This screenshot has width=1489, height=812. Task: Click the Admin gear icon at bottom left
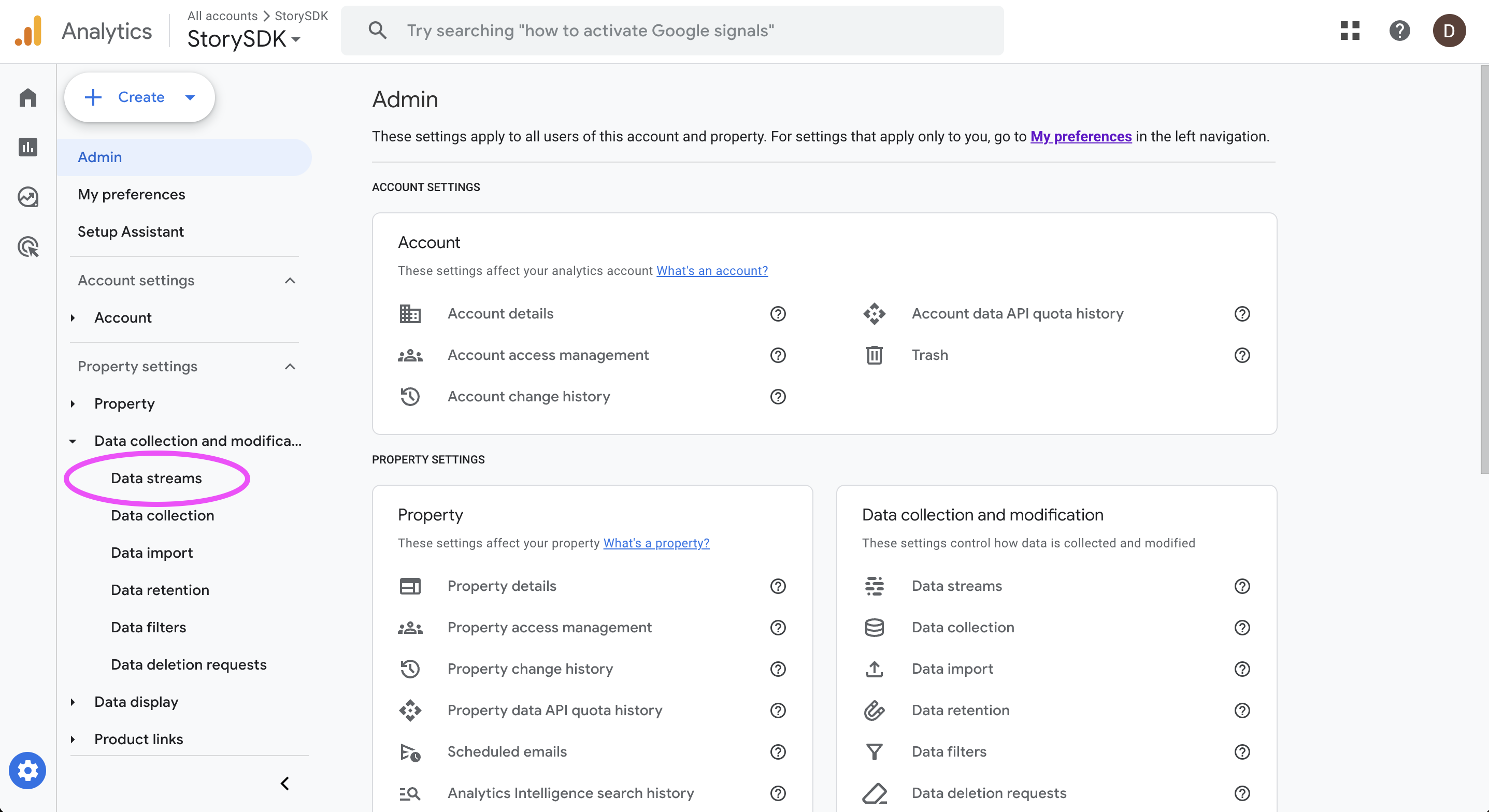27,771
